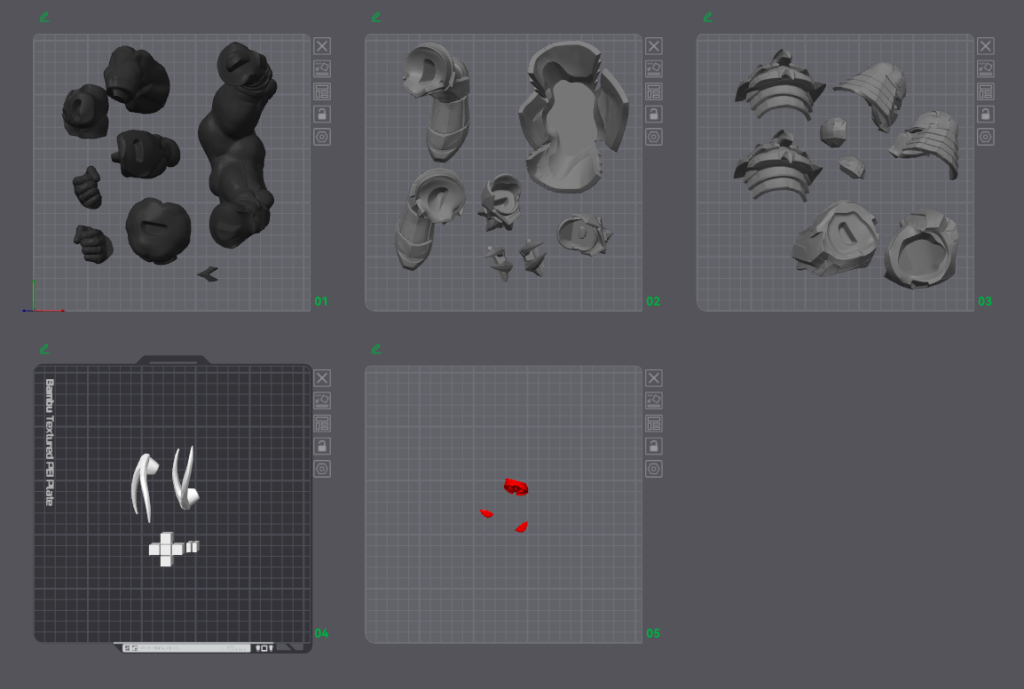Screen dimensions: 1024x689
Task: Remove plate 02 with its X icon
Action: pyautogui.click(x=654, y=46)
